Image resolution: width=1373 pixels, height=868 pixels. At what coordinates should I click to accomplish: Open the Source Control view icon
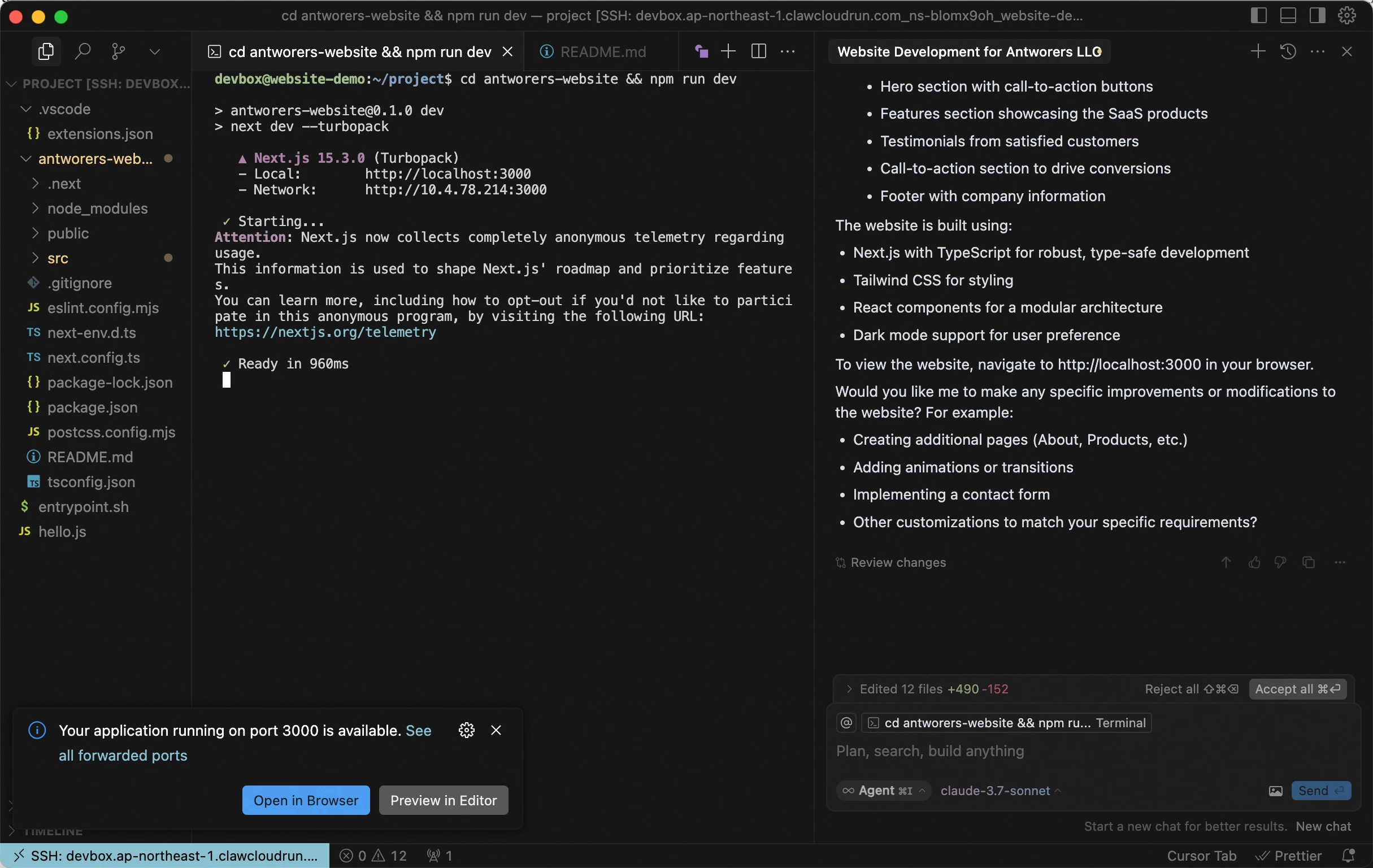119,52
